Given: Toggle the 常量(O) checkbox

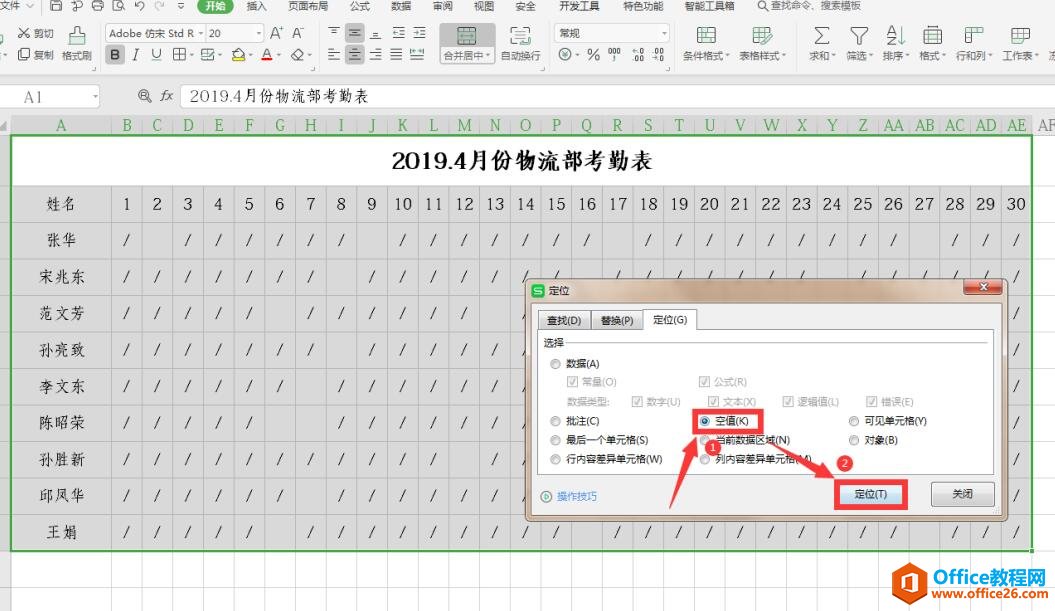Looking at the screenshot, I should [x=572, y=382].
